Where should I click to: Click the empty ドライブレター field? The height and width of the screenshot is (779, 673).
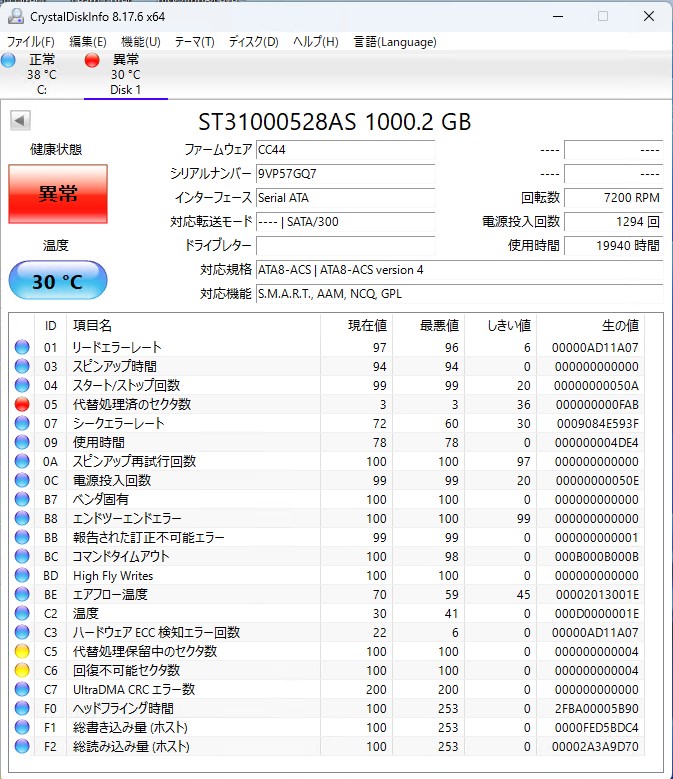point(345,245)
